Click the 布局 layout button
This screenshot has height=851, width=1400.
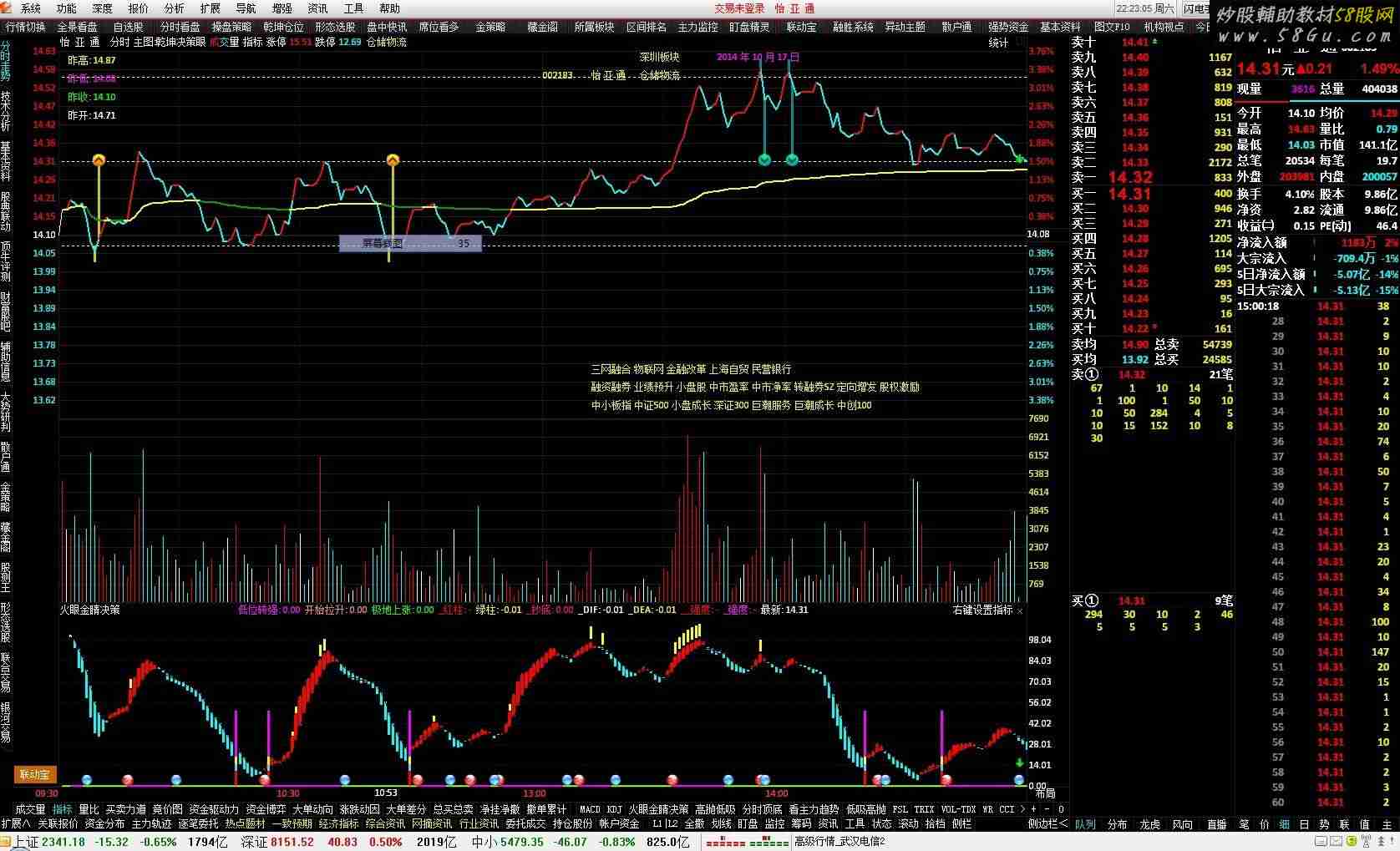click(1045, 794)
